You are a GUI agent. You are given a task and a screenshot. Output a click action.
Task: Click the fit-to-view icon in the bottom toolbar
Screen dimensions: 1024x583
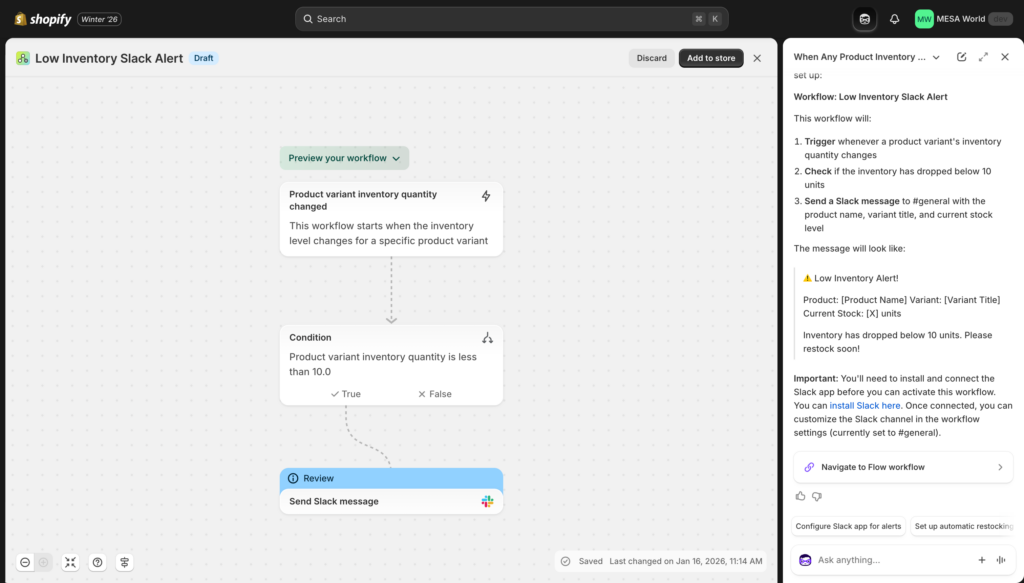click(x=70, y=562)
